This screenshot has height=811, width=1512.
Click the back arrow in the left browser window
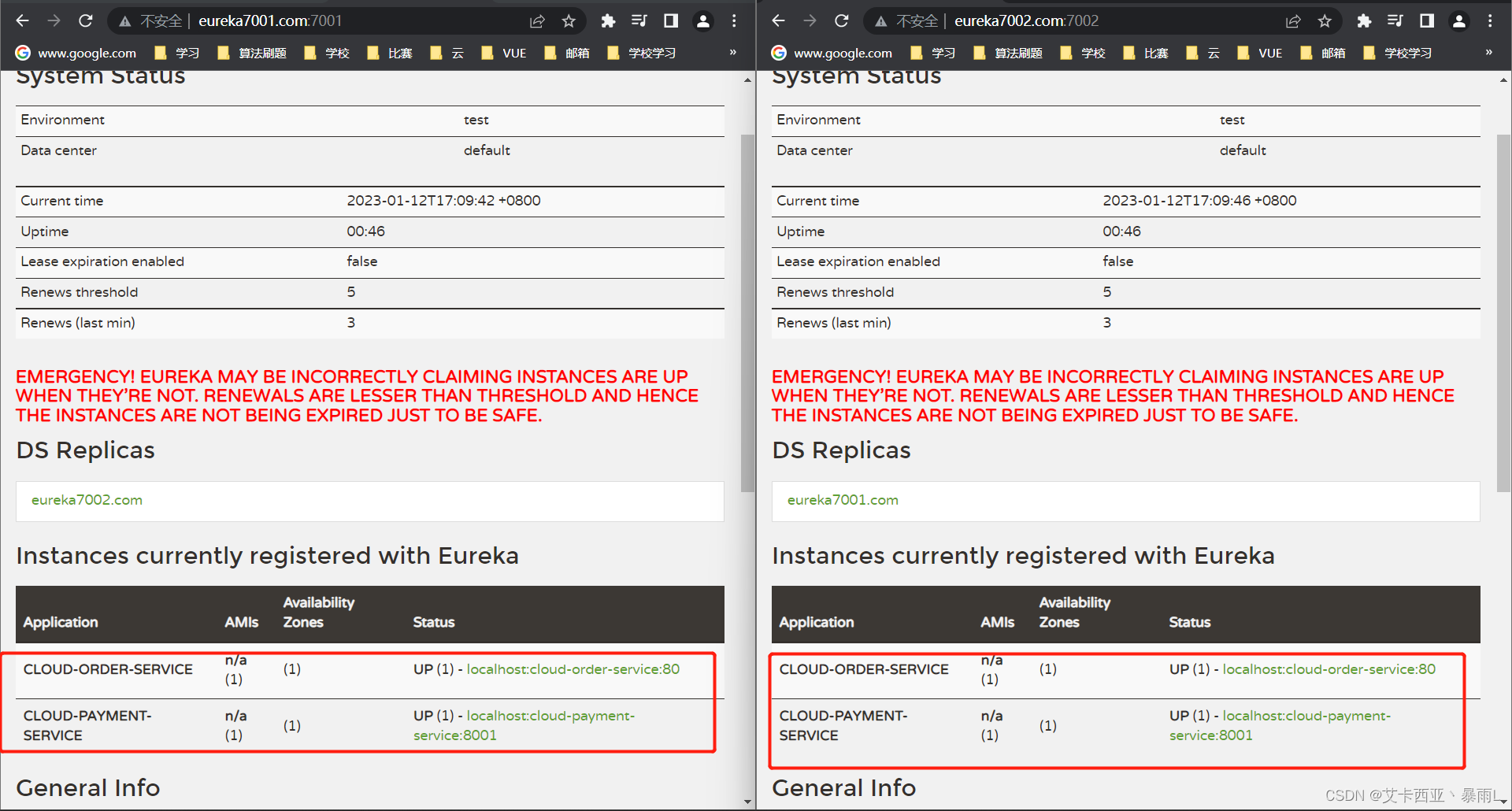coord(23,21)
